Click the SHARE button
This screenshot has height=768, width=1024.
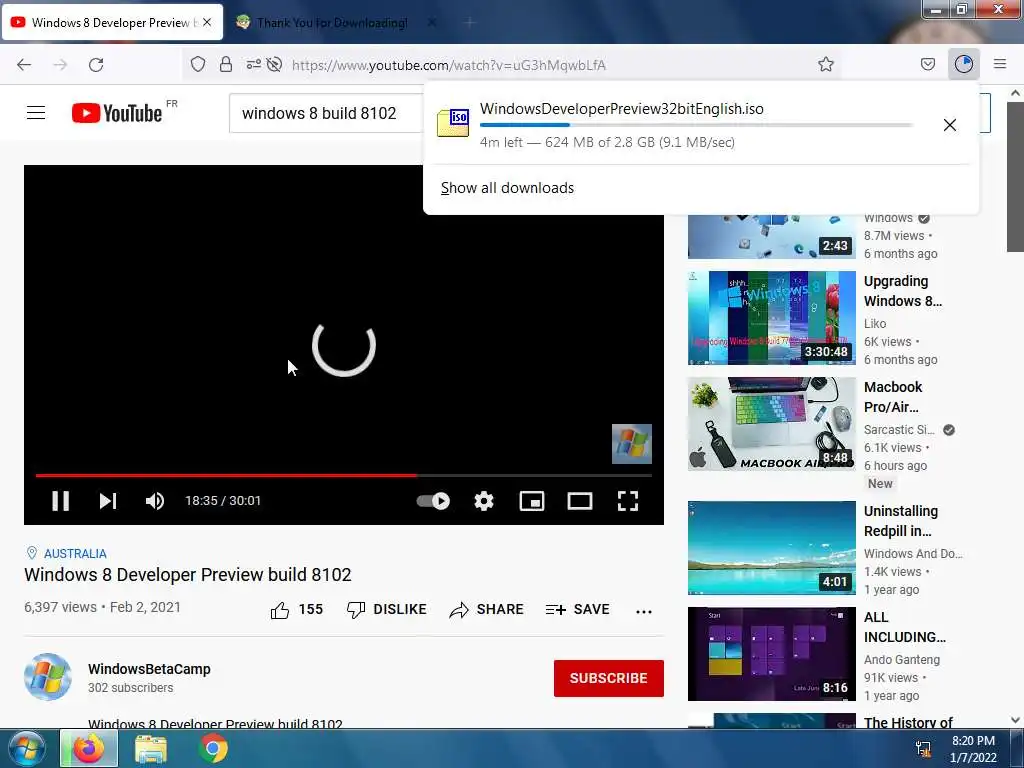[x=487, y=610]
